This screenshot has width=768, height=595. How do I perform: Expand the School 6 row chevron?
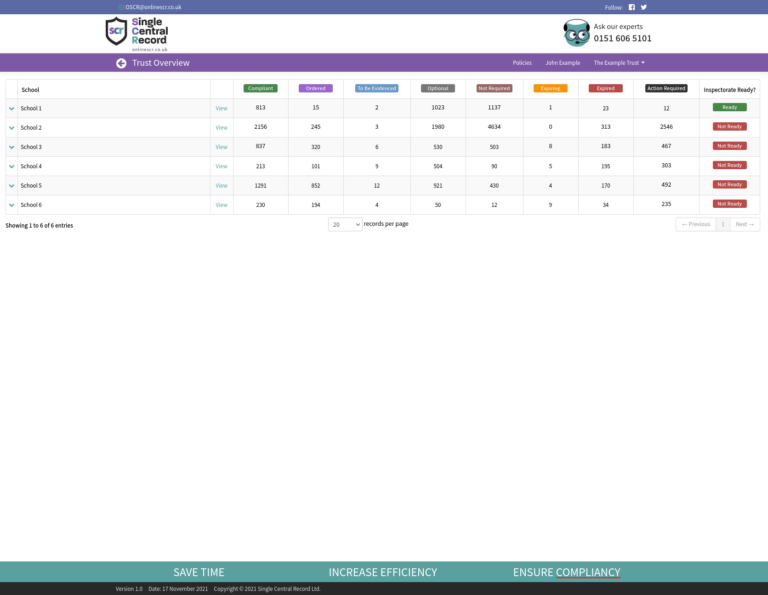coord(12,205)
